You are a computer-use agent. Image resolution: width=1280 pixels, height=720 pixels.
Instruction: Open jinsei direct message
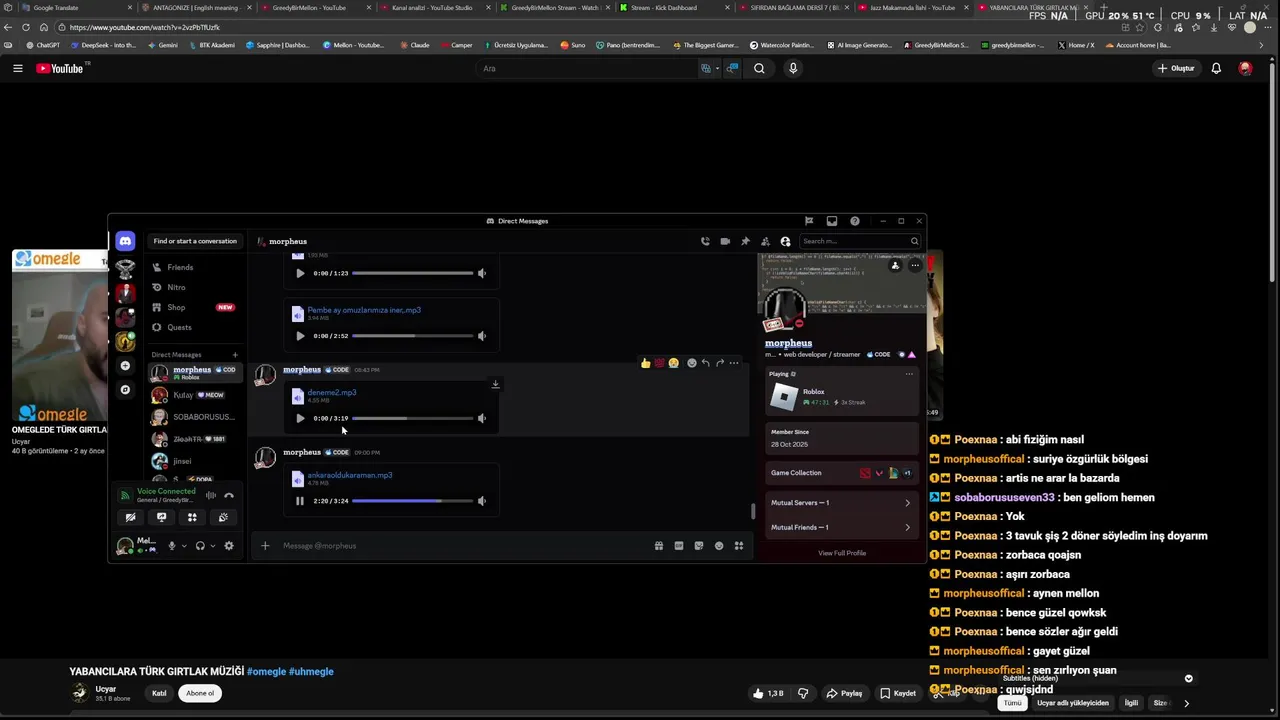(196, 461)
